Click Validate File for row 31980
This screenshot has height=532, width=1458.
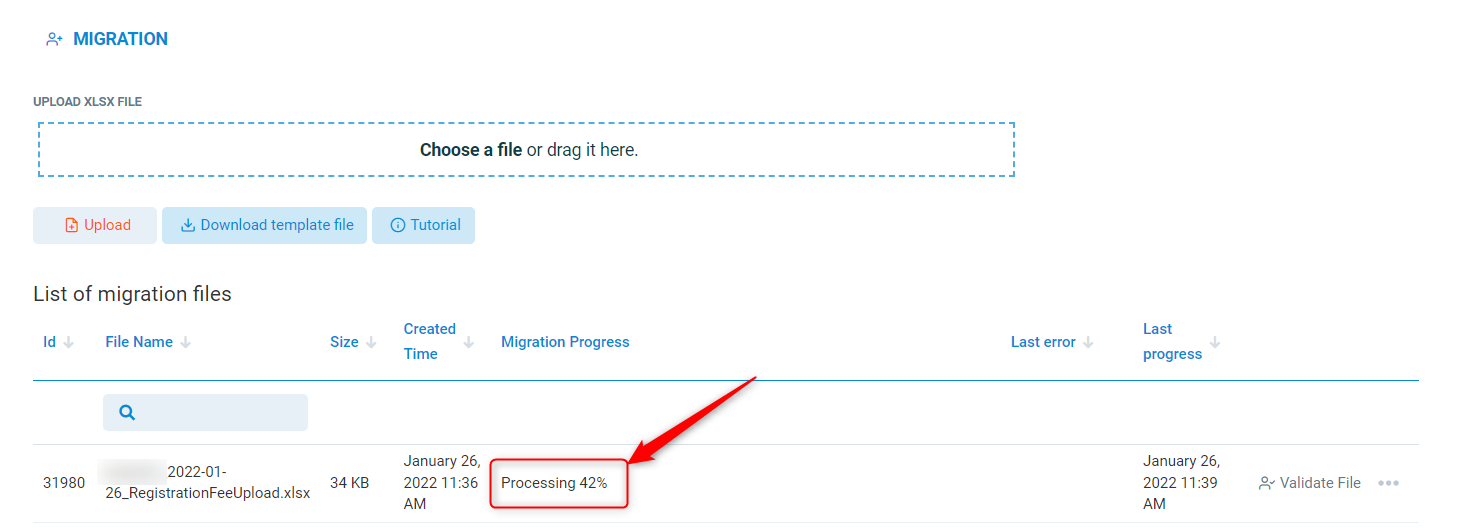[1310, 483]
